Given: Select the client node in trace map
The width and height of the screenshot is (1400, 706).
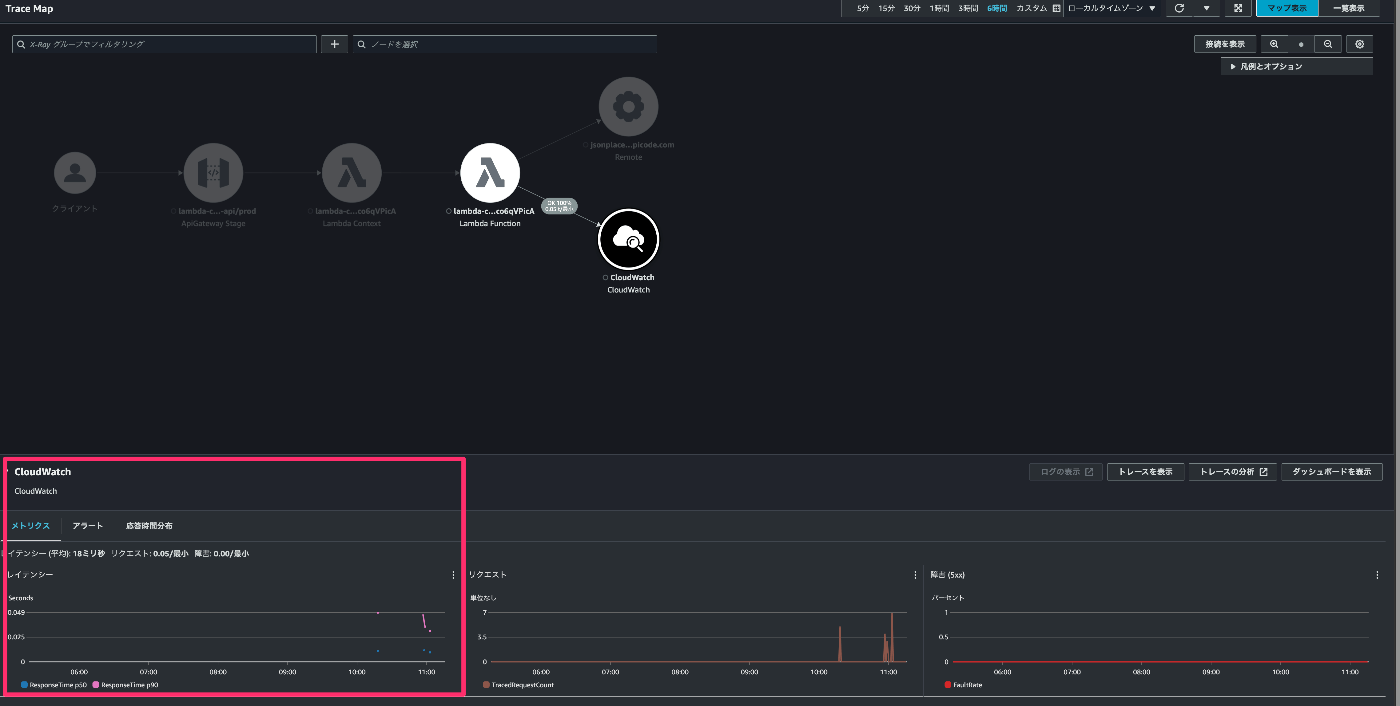Looking at the screenshot, I should [x=75, y=173].
